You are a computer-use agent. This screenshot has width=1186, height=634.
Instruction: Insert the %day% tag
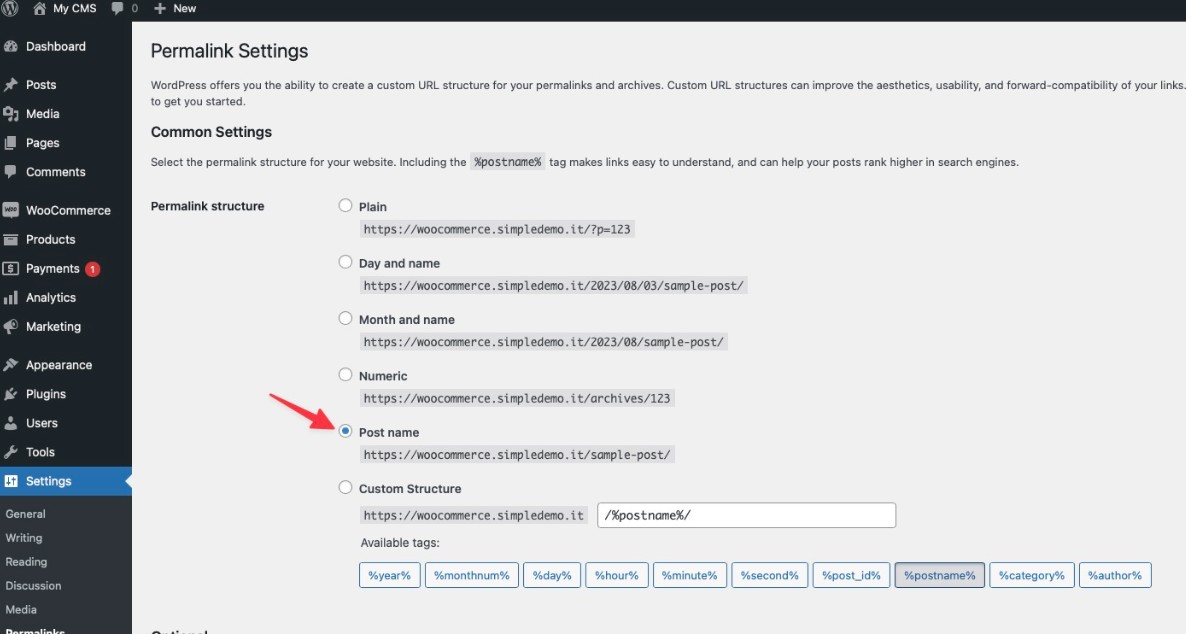[x=552, y=575]
